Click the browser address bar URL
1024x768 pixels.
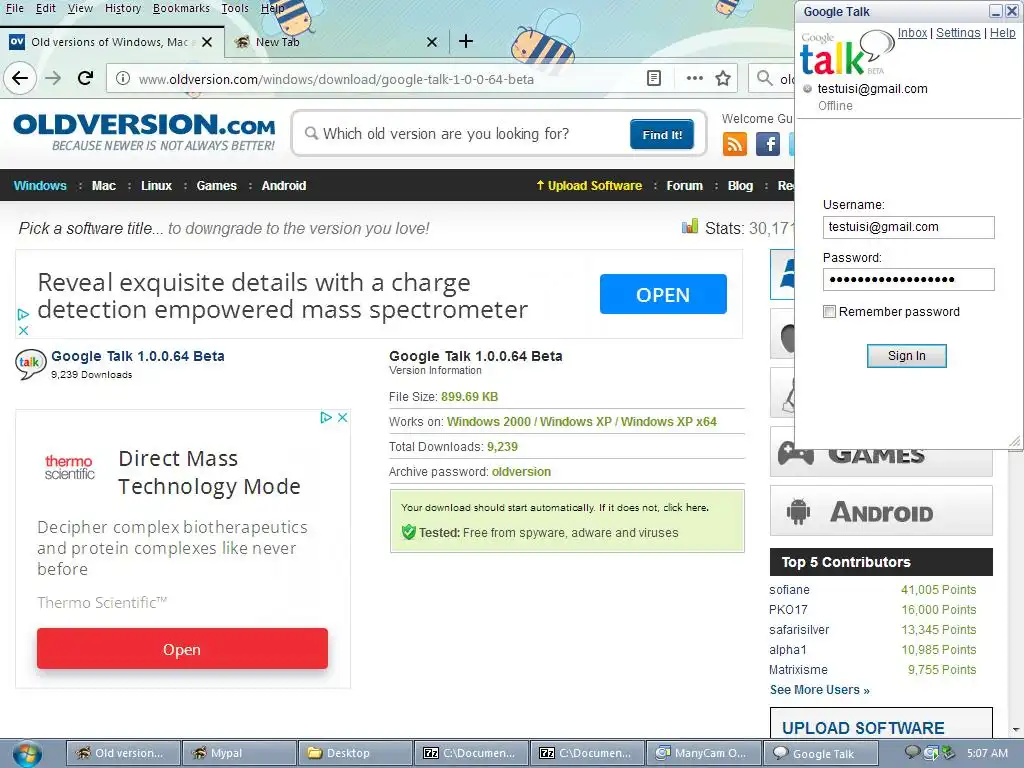(336, 79)
